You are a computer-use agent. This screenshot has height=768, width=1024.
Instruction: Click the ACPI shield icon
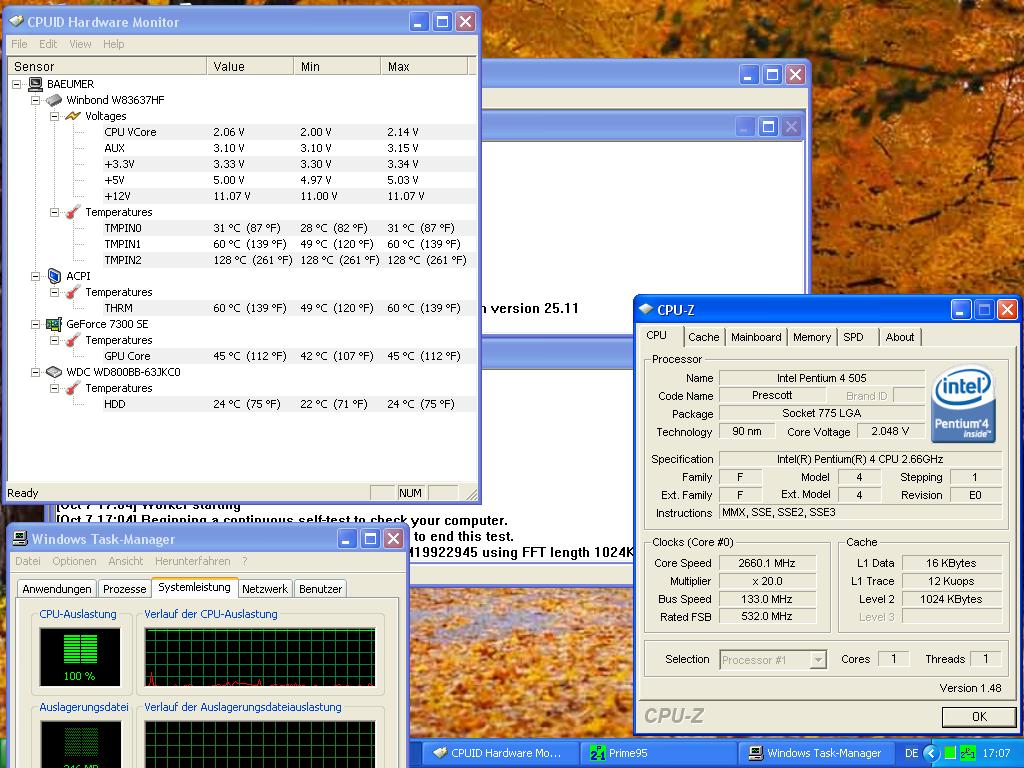click(54, 276)
